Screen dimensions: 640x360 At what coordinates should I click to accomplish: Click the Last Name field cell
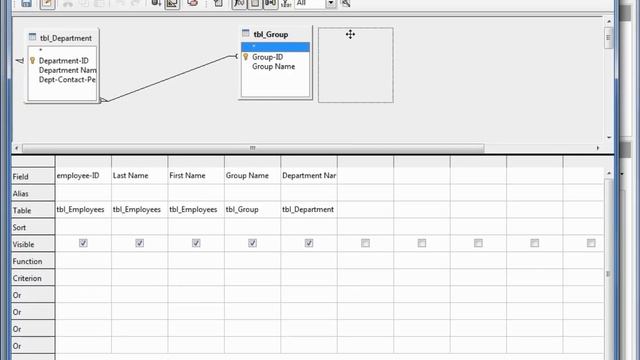point(140,176)
